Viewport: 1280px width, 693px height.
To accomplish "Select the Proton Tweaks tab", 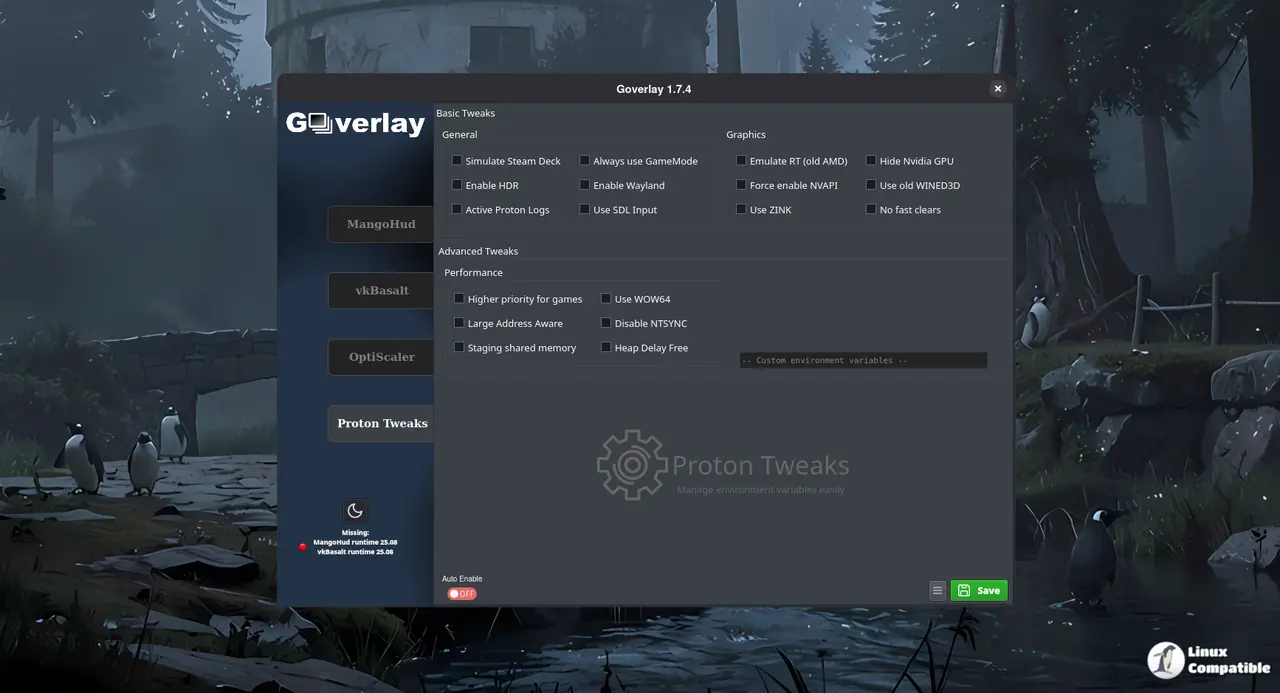I will (x=381, y=423).
